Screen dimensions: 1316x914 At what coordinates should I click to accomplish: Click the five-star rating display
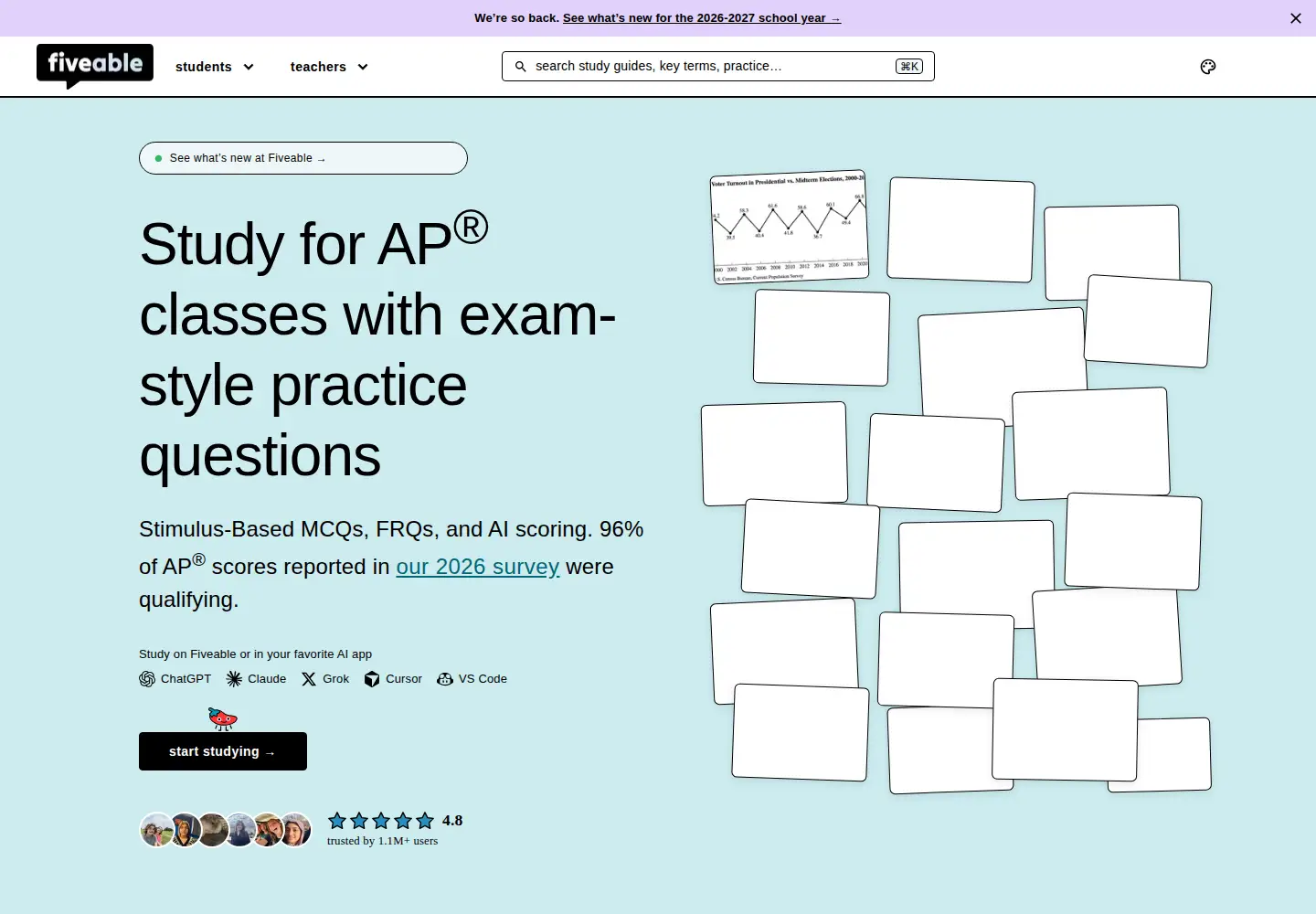(x=381, y=821)
